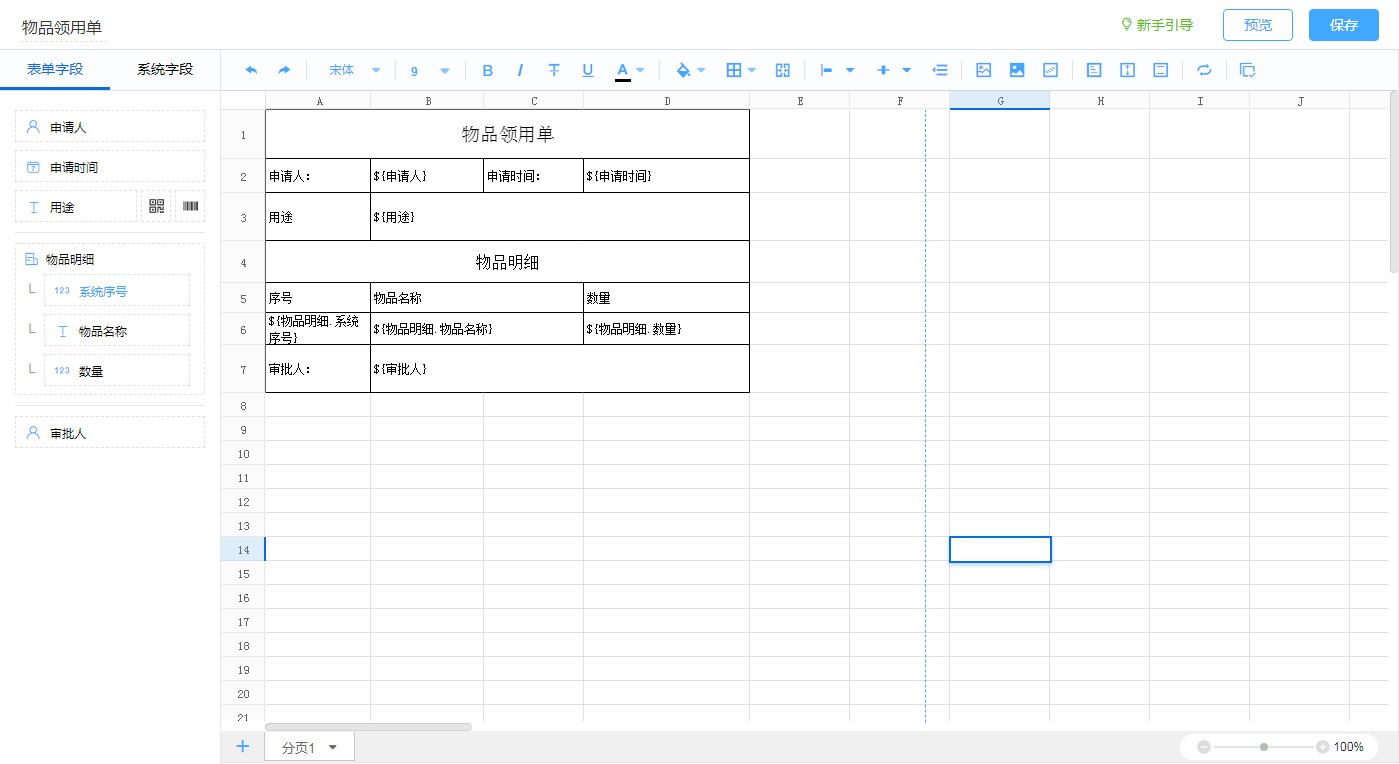Insert barcode for 用途 field

click(190, 206)
